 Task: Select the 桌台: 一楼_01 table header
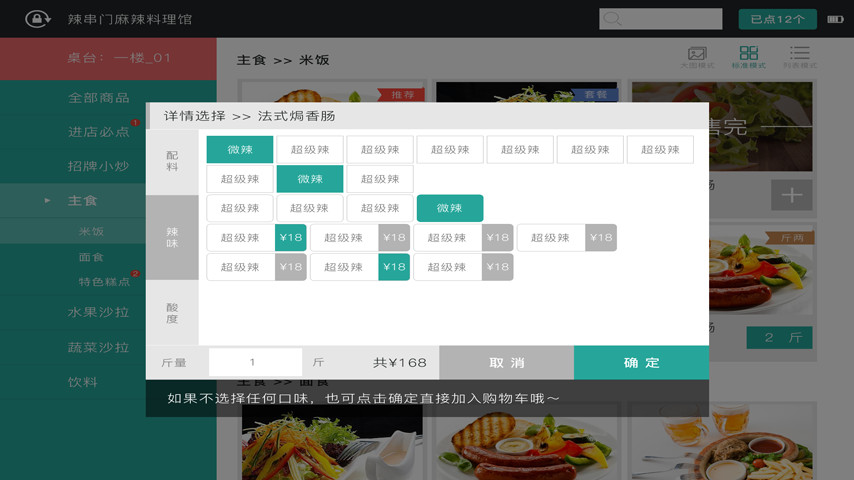(108, 58)
